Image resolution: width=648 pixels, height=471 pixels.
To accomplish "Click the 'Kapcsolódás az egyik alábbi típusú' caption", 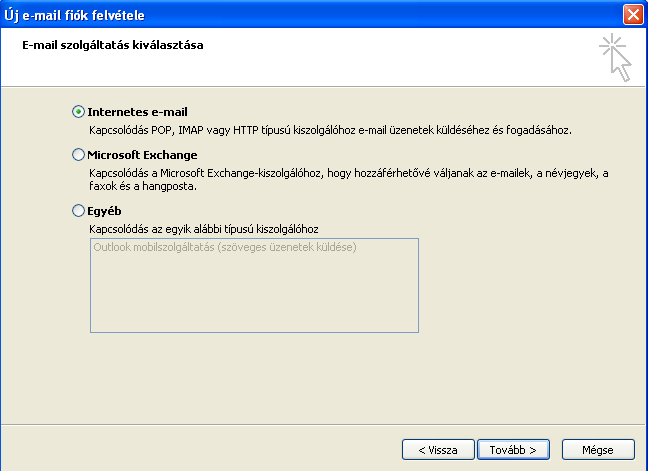I will click(x=204, y=229).
